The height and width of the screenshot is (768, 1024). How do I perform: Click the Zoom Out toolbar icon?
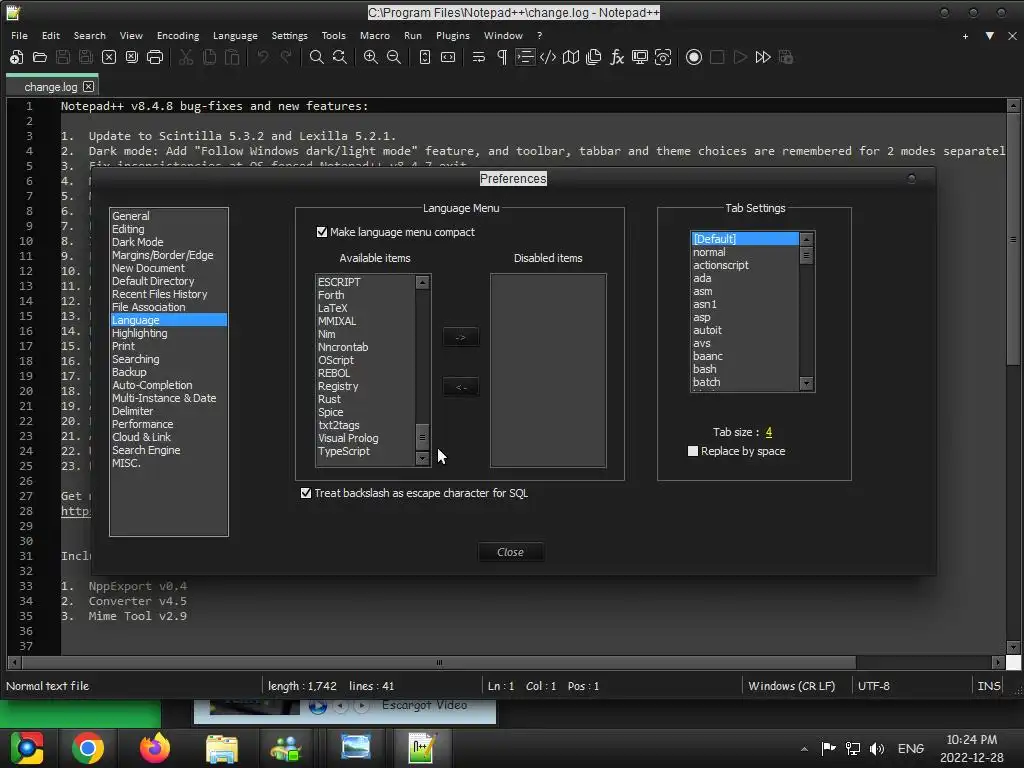point(394,57)
